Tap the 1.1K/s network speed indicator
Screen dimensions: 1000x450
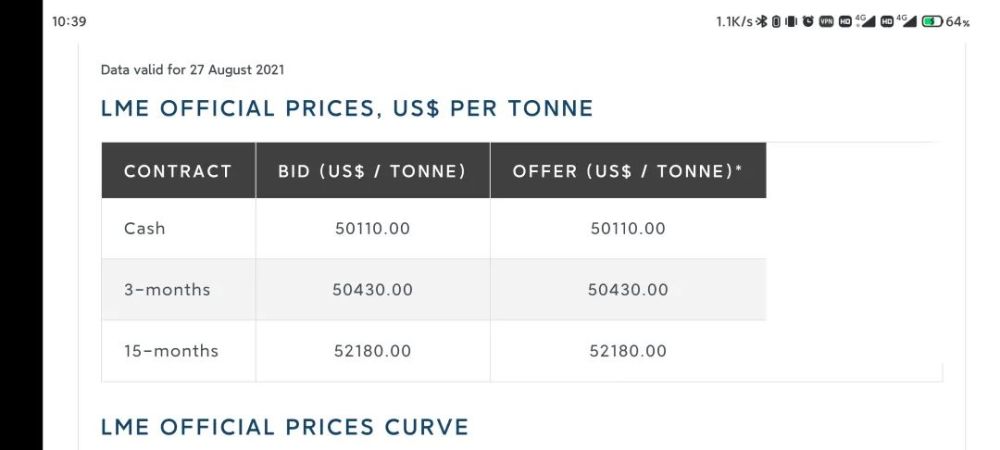tap(734, 22)
